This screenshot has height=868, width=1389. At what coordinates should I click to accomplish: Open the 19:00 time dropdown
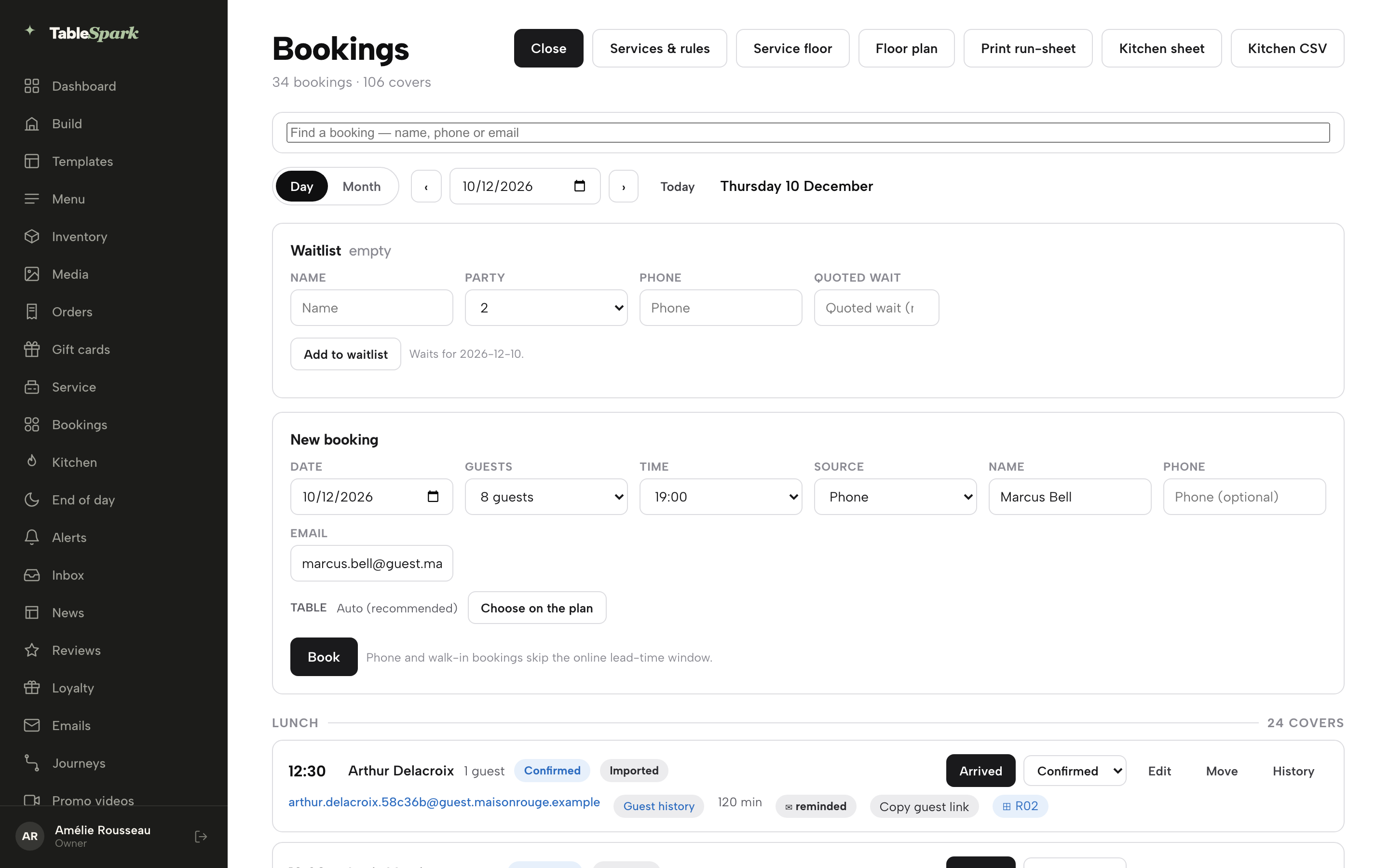(721, 497)
